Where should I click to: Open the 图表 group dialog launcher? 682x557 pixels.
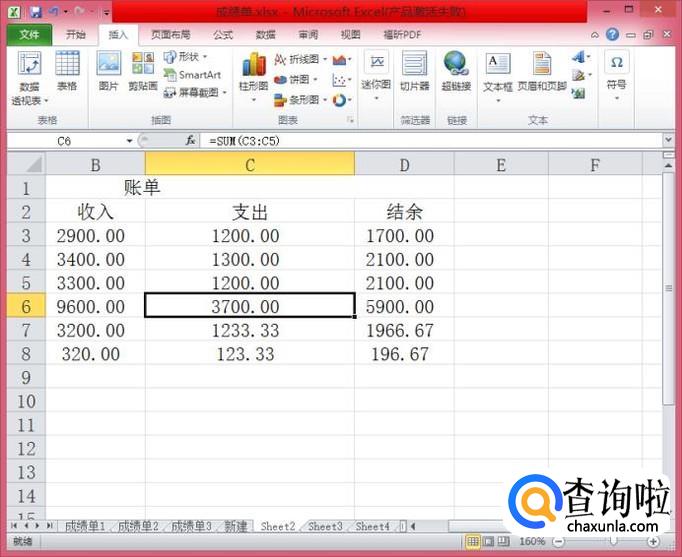tap(351, 120)
